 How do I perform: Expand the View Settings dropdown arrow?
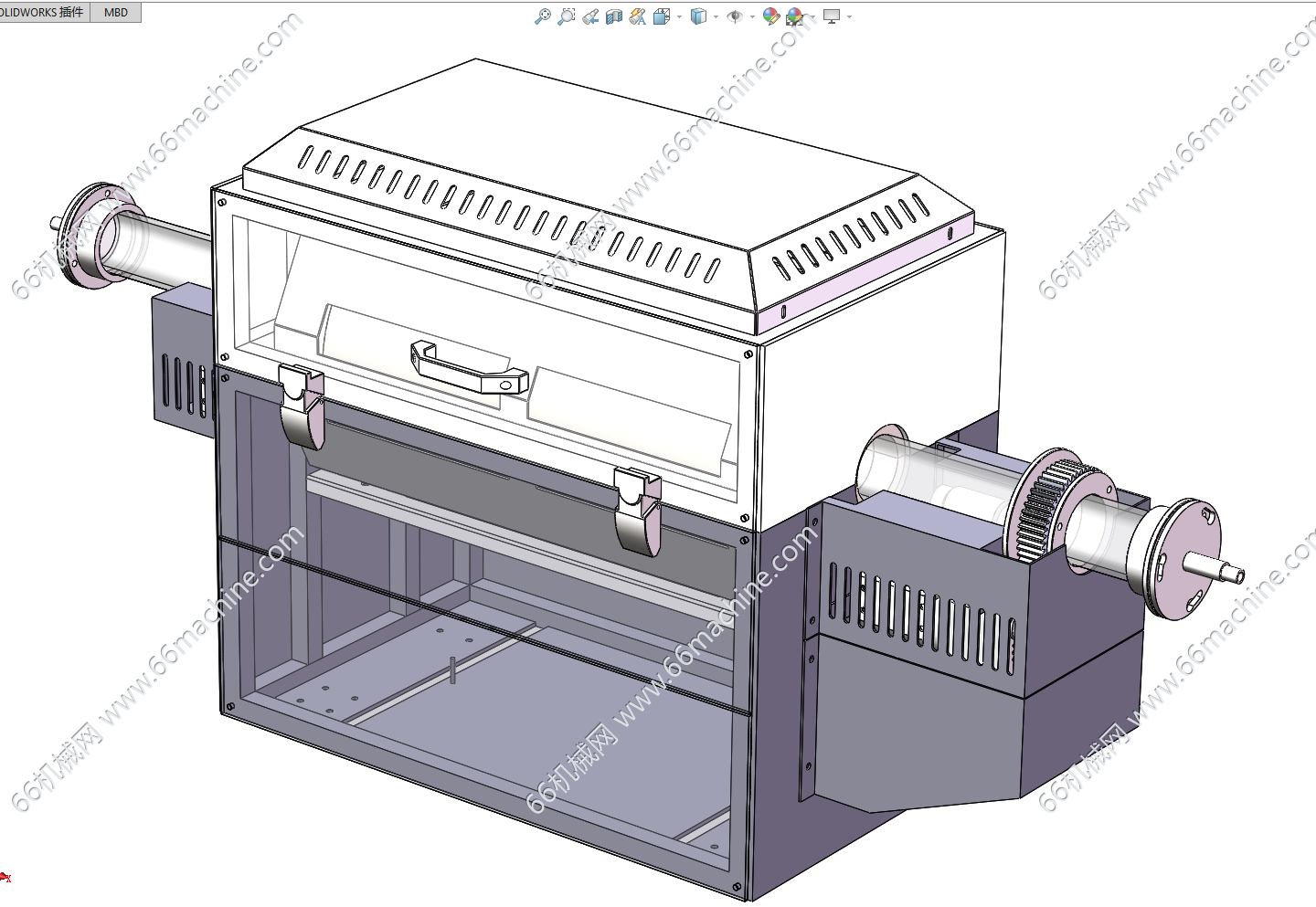[x=849, y=16]
